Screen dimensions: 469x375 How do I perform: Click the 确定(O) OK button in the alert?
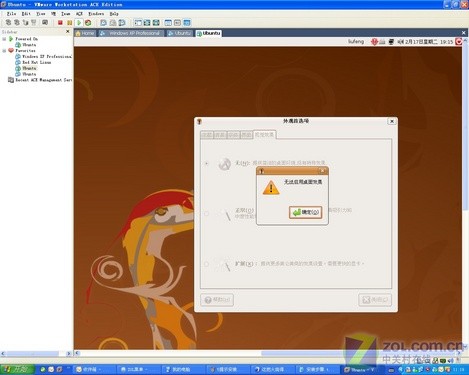pyautogui.click(x=305, y=212)
